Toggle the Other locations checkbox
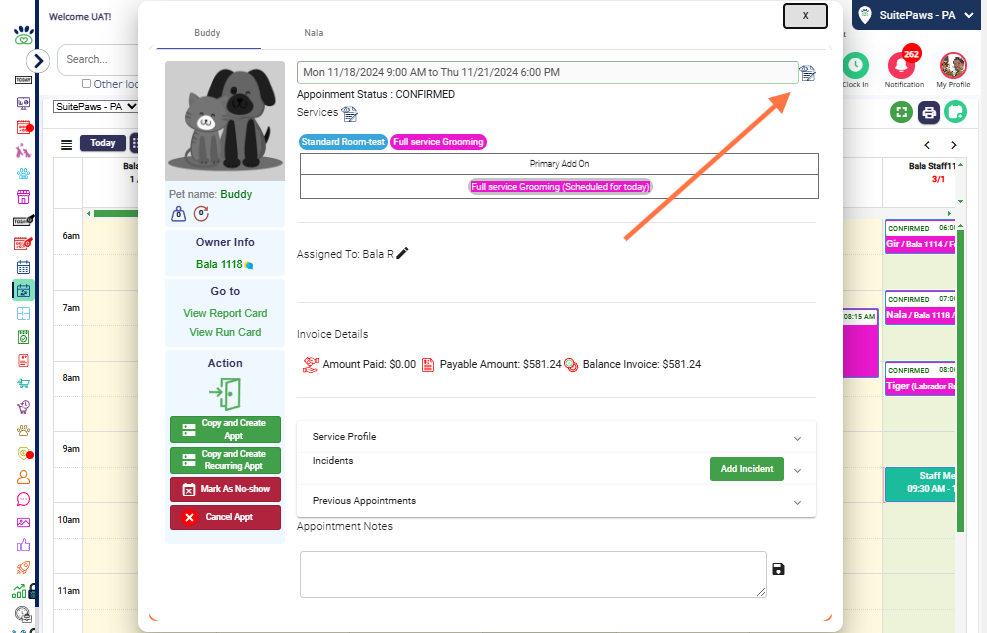This screenshot has height=633, width=987. 87,84
